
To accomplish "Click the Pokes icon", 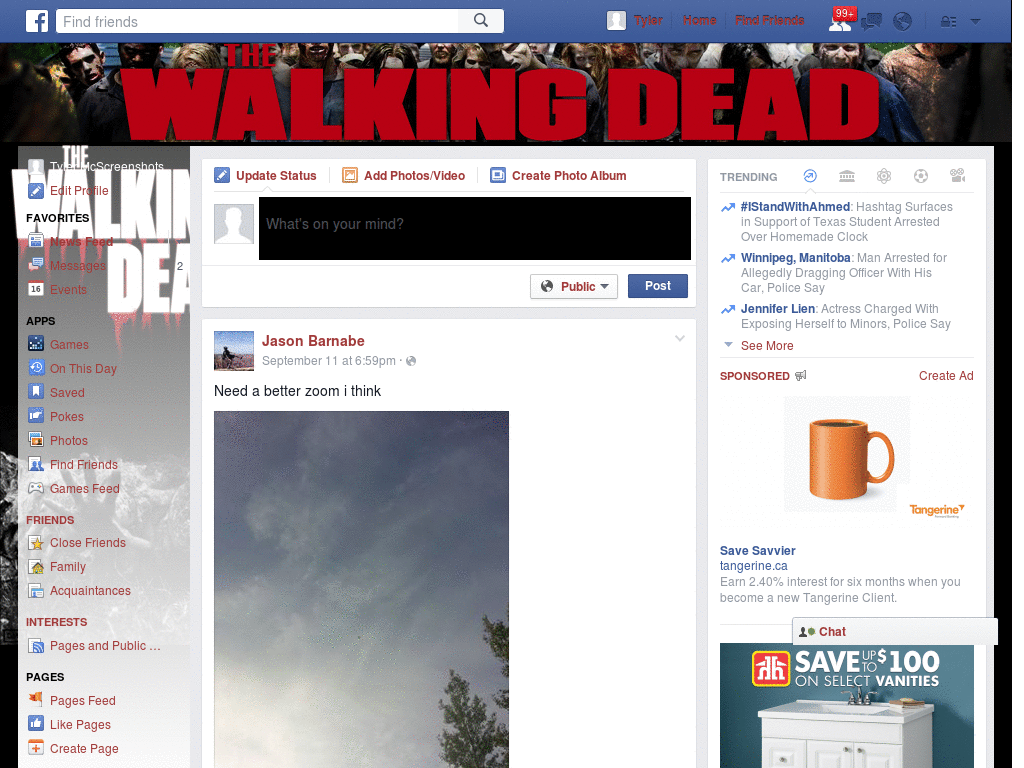I will [36, 415].
